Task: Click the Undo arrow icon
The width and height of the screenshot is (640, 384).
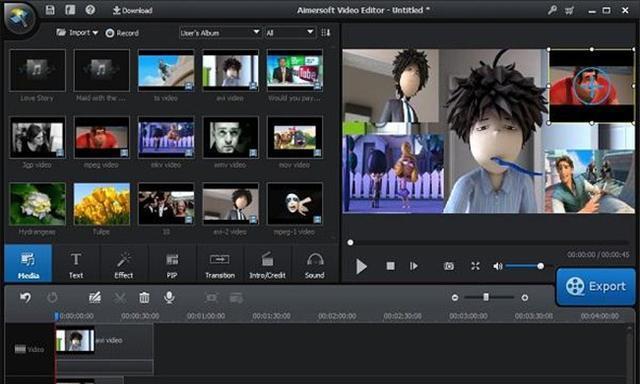Action: (25, 297)
